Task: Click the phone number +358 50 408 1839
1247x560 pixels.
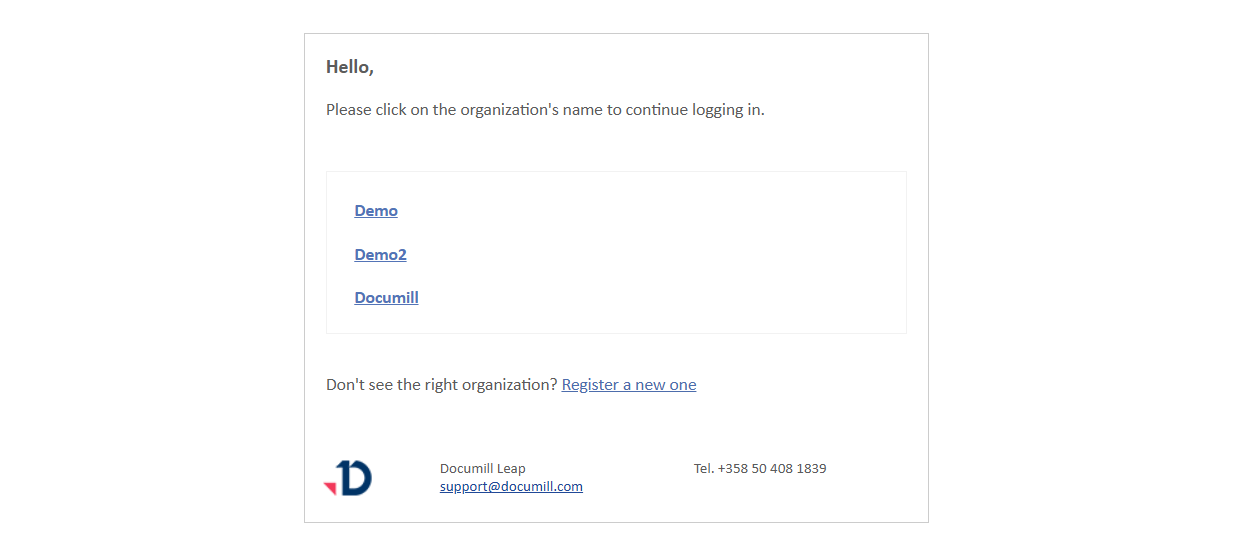Action: pyautogui.click(x=771, y=469)
